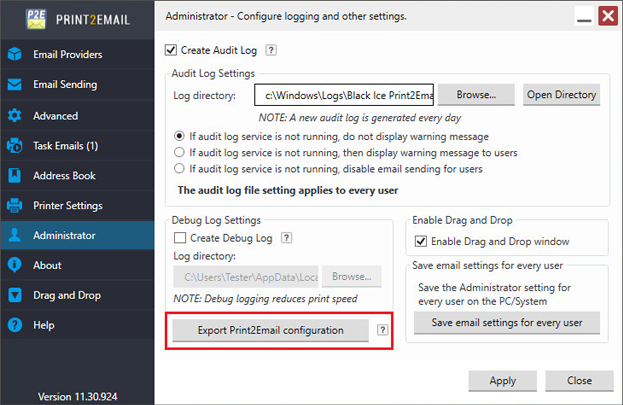Uncheck Enable Drag and Drop window
Screen dimensions: 623x405
418,241
